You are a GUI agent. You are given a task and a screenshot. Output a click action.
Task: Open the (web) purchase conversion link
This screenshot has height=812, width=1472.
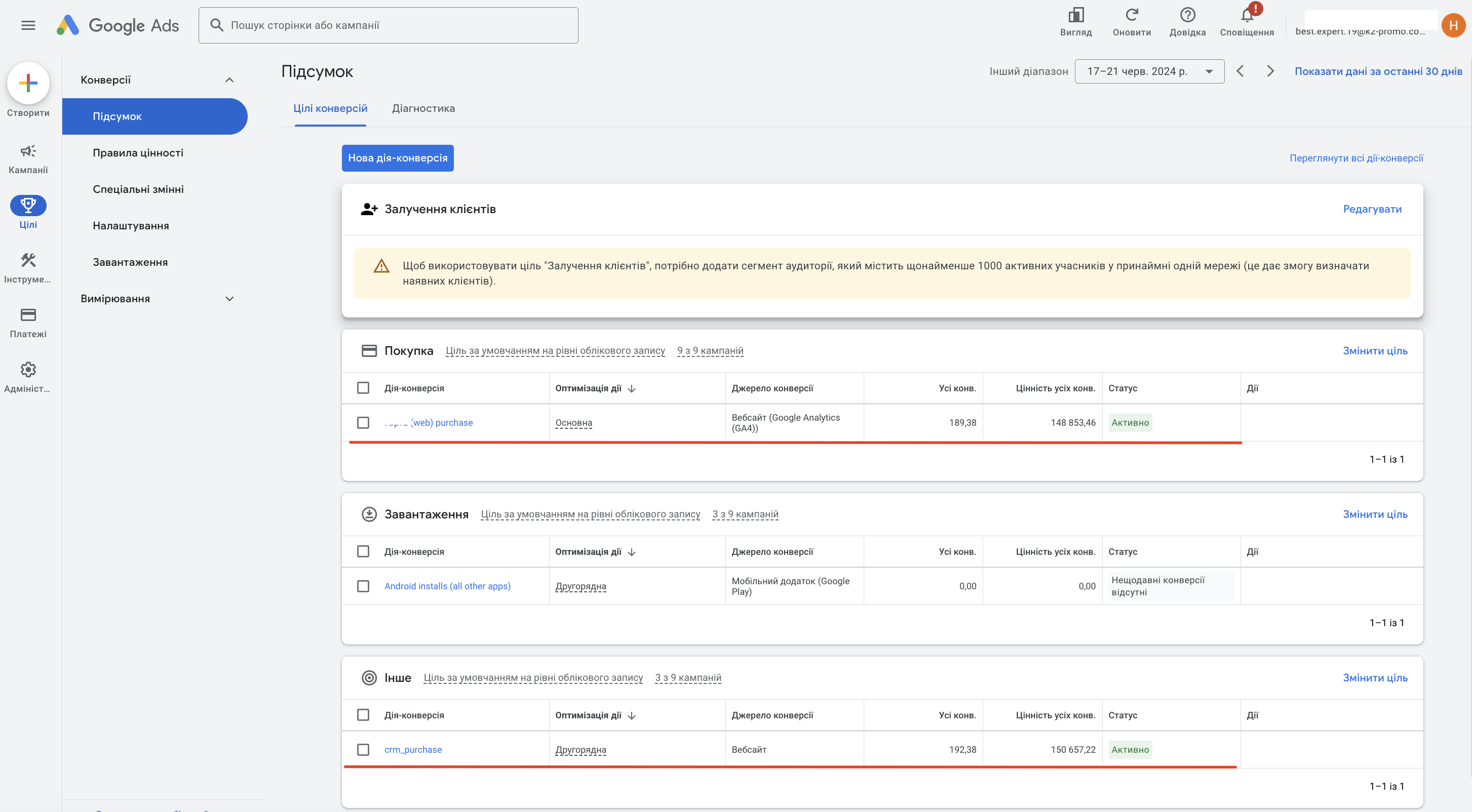[x=429, y=423]
